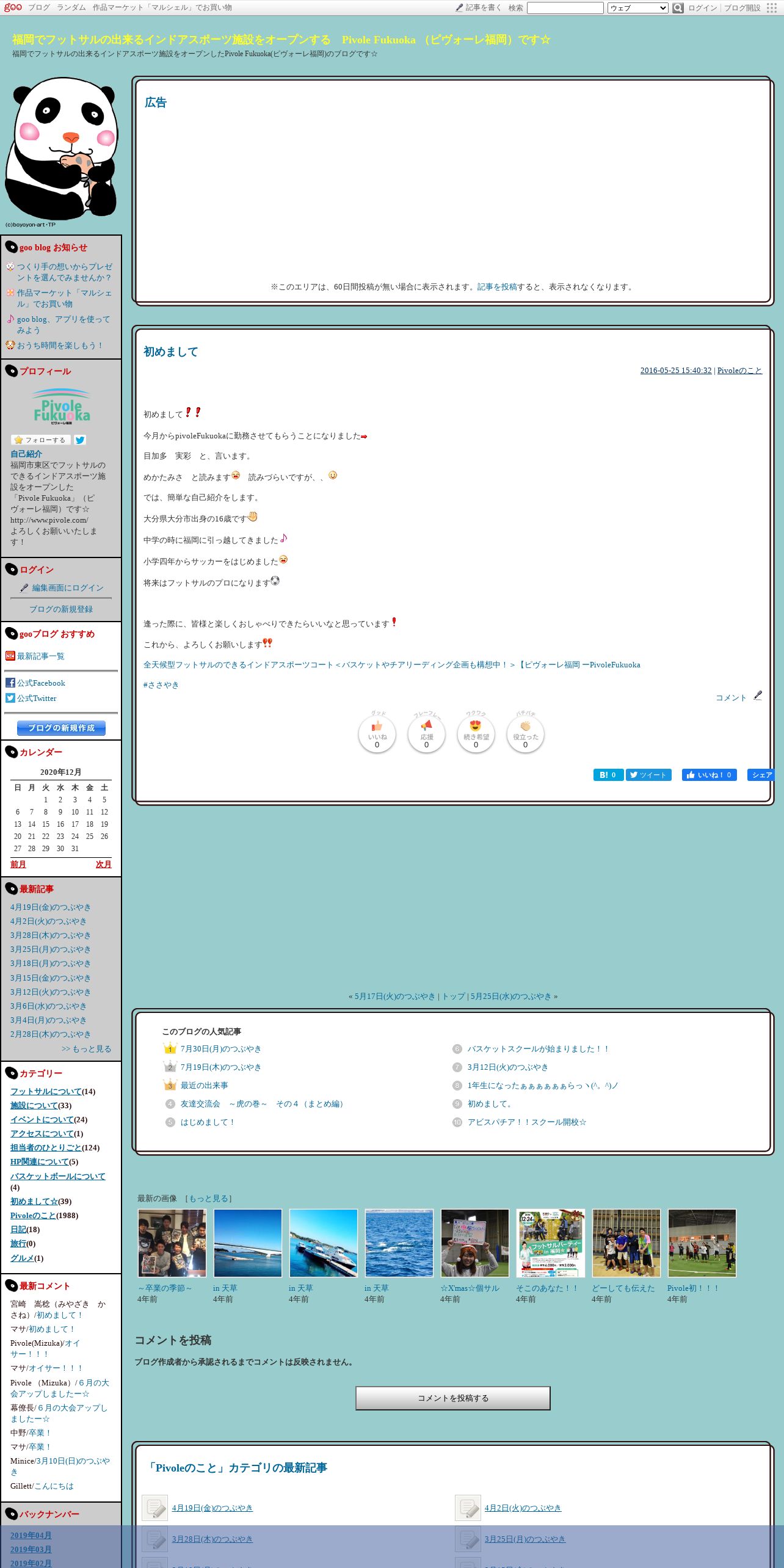The height and width of the screenshot is (1568, 784).
Task: Open the post date 2016-05-25 15:40:32 link
Action: coord(676,371)
